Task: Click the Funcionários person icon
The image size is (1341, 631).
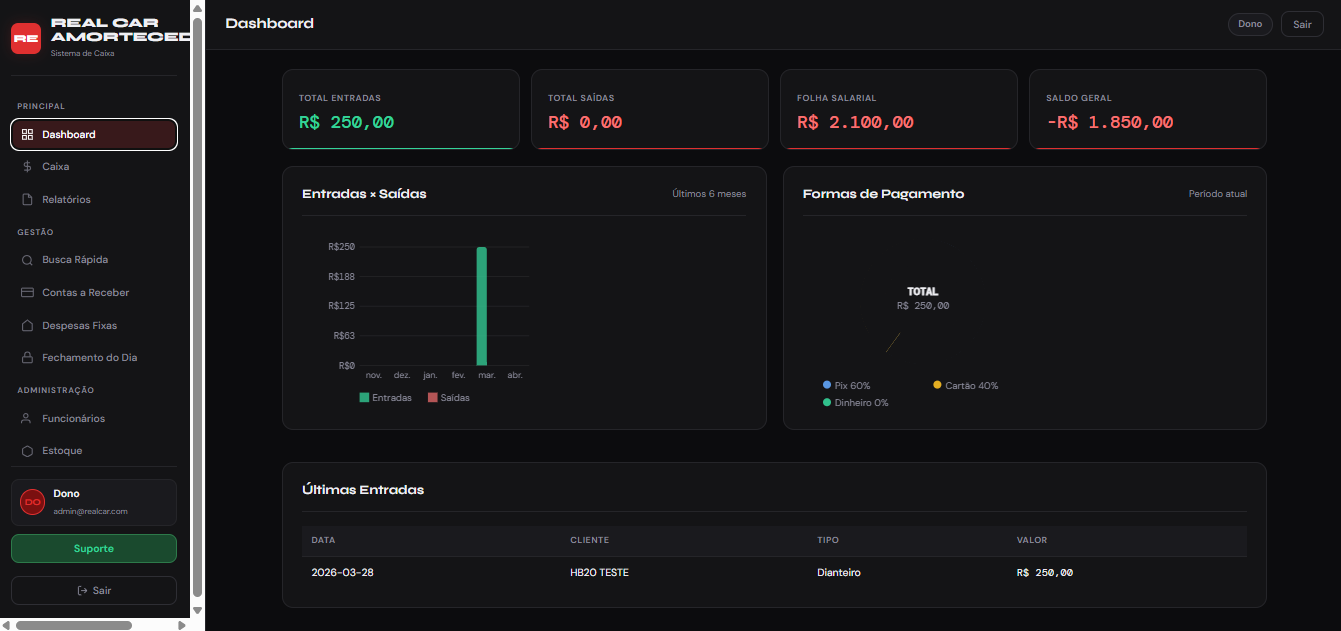Action: [28, 419]
